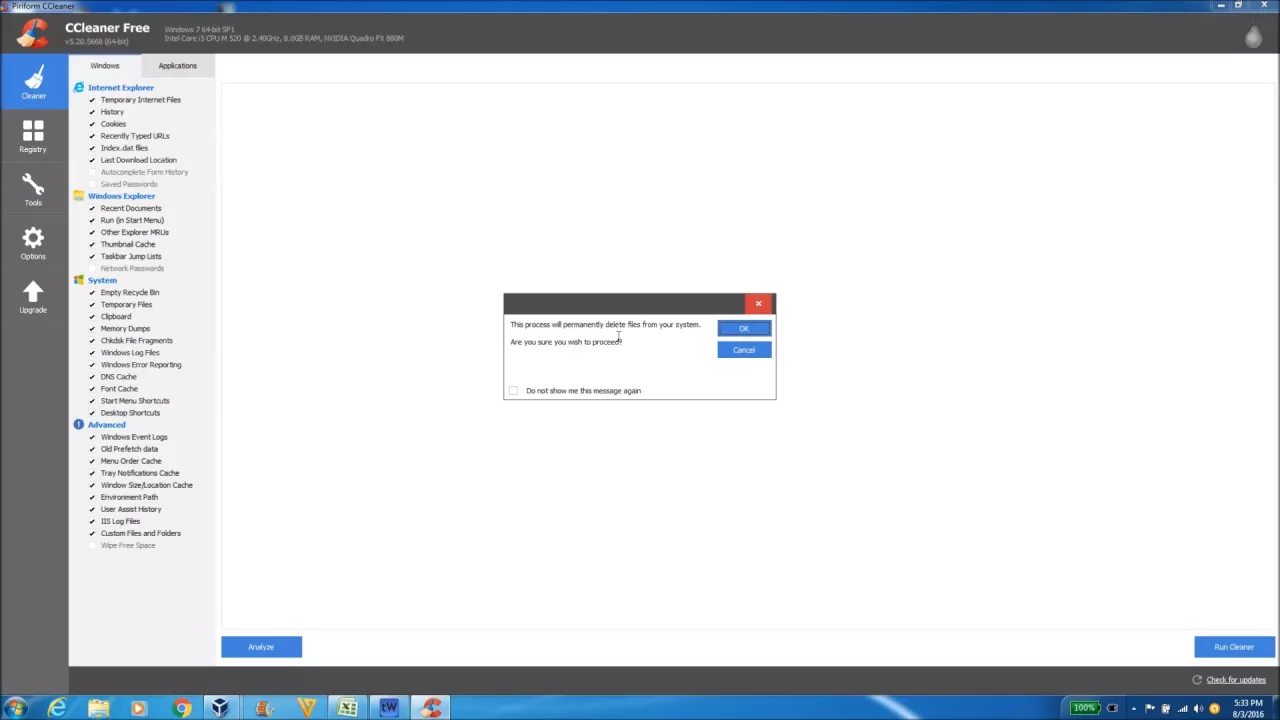This screenshot has width=1280, height=720.
Task: Open File Explorer from the taskbar
Action: coord(98,708)
